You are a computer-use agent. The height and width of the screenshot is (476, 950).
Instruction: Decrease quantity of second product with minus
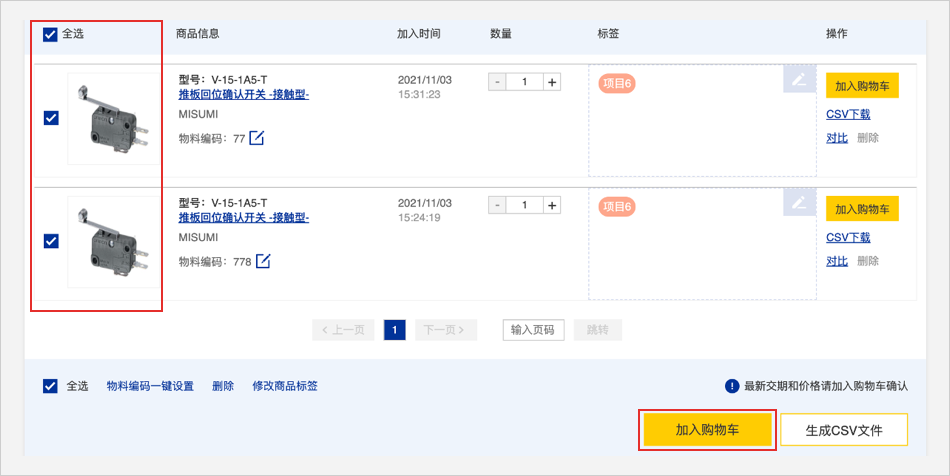click(x=497, y=205)
